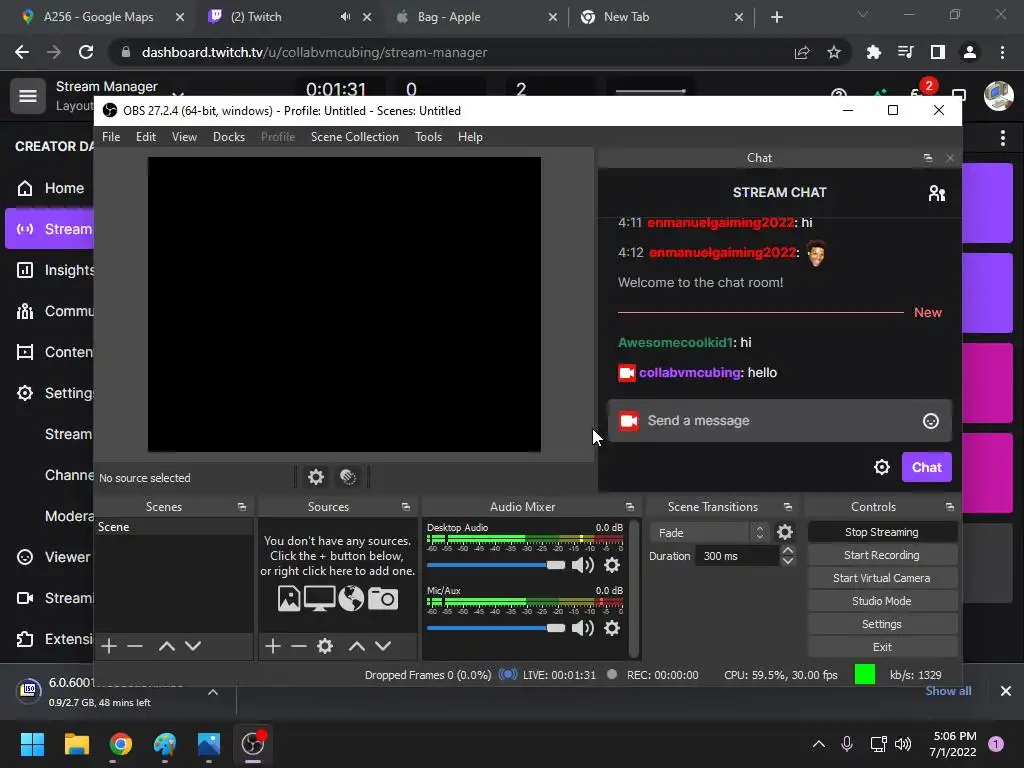The width and height of the screenshot is (1024, 768).
Task: Click Exit button in Controls
Action: pos(882,647)
